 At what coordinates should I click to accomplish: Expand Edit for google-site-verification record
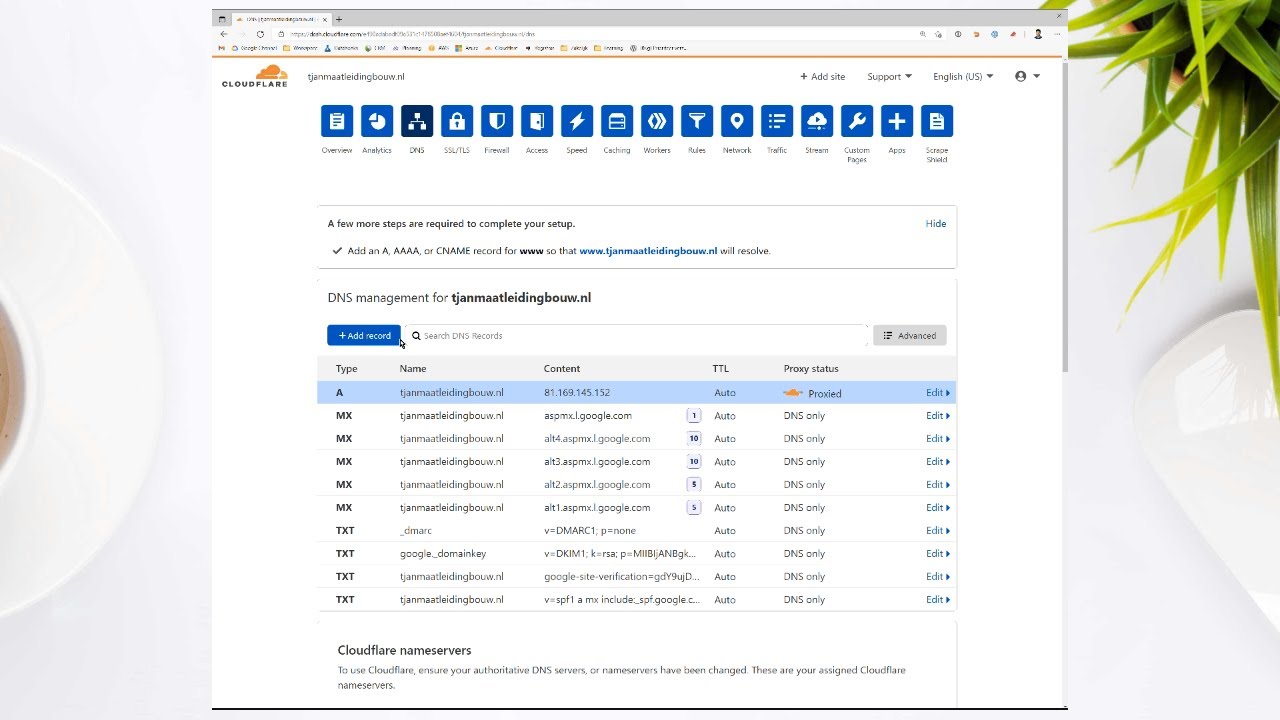[x=938, y=577]
